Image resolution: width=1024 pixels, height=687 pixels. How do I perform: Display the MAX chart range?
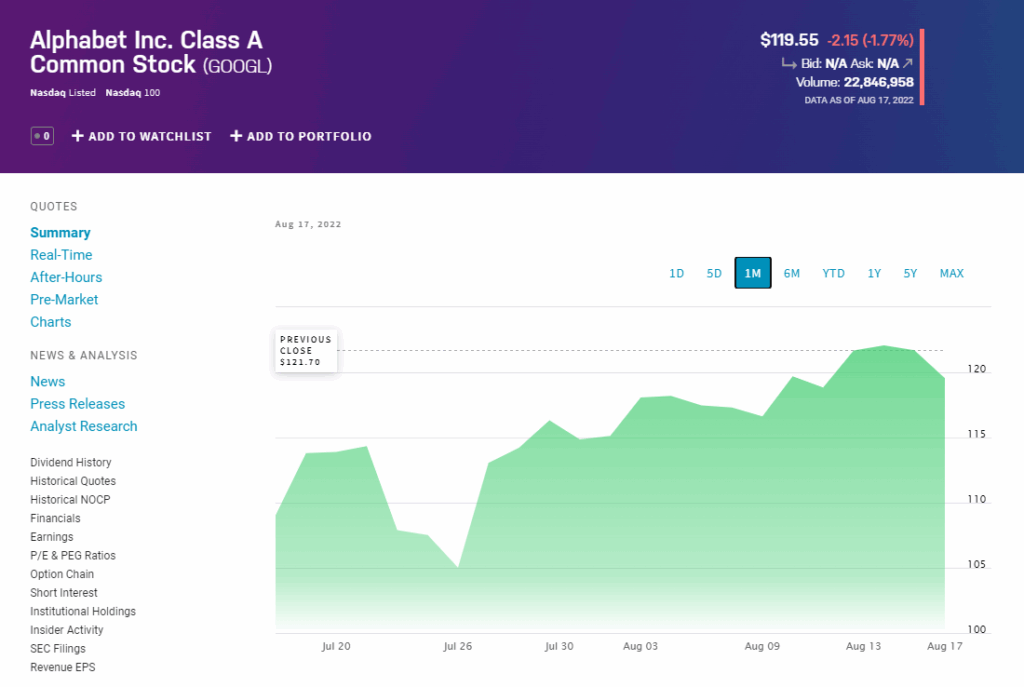click(952, 273)
